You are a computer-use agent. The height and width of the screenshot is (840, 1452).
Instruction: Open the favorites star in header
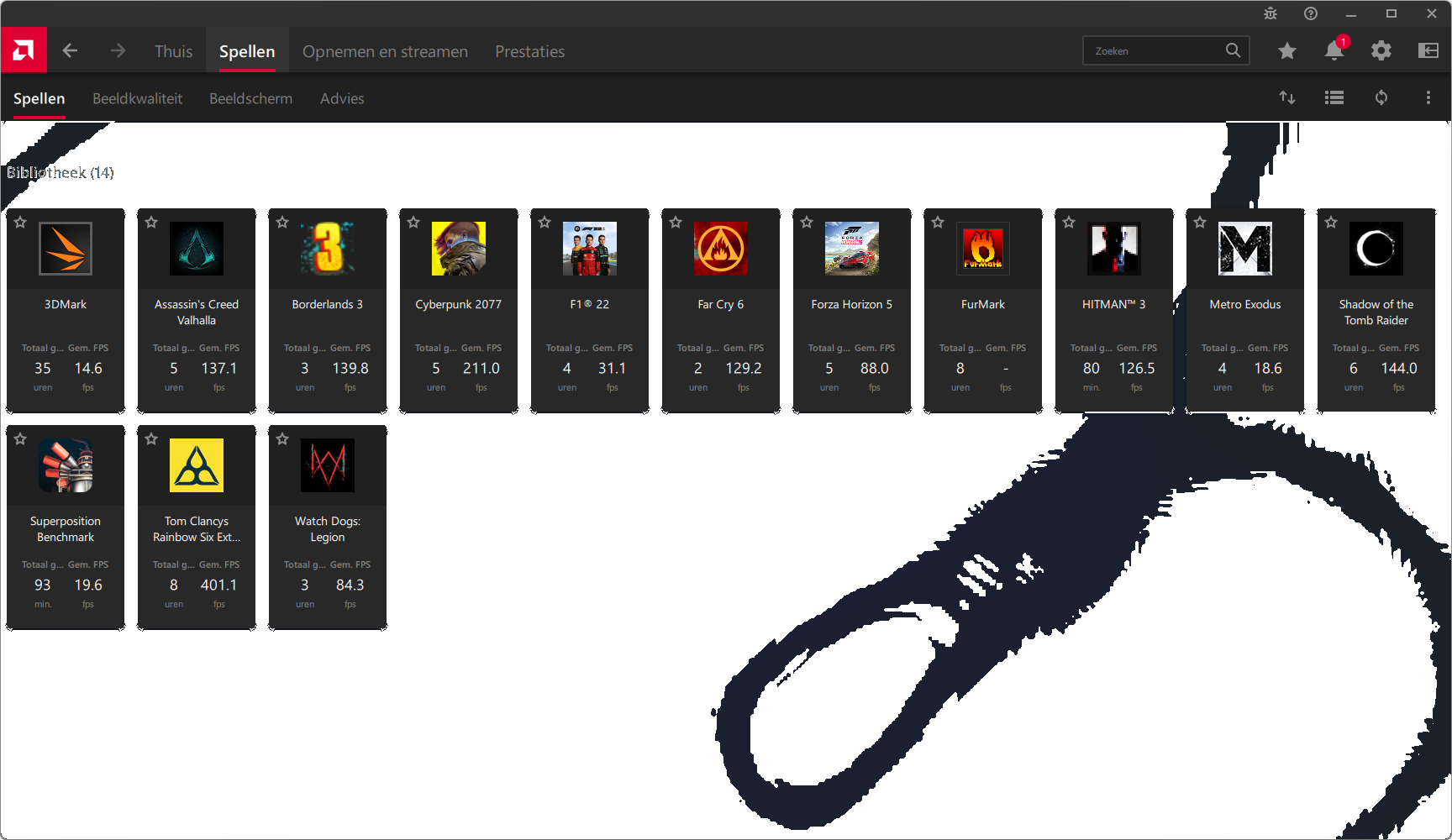[1286, 51]
